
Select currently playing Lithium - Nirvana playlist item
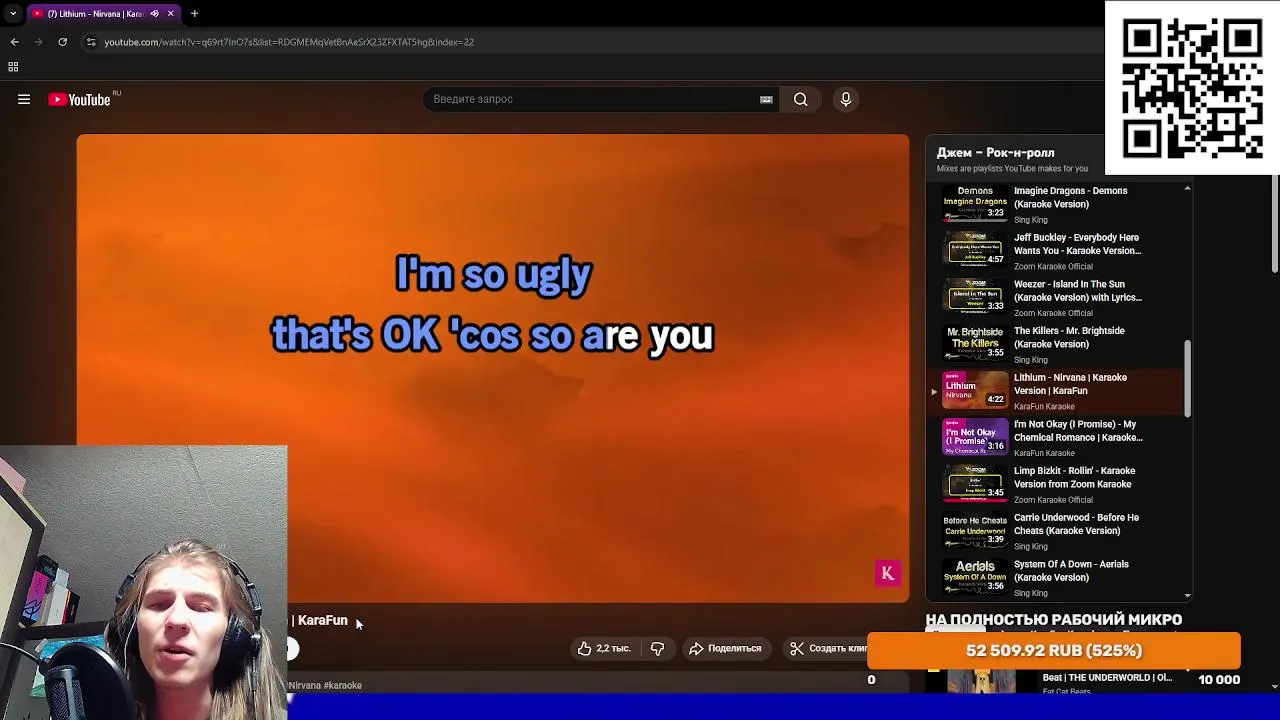1057,391
